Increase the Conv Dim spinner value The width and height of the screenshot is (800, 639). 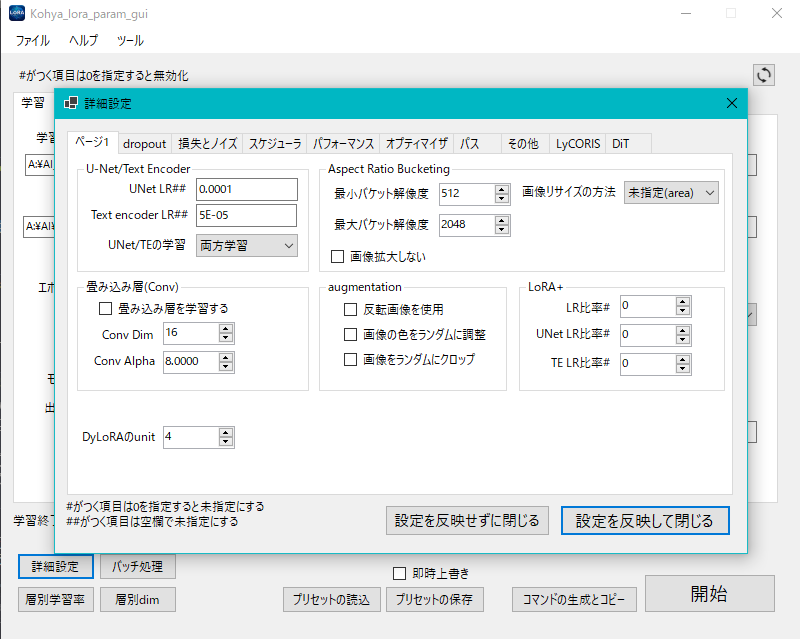point(226,328)
